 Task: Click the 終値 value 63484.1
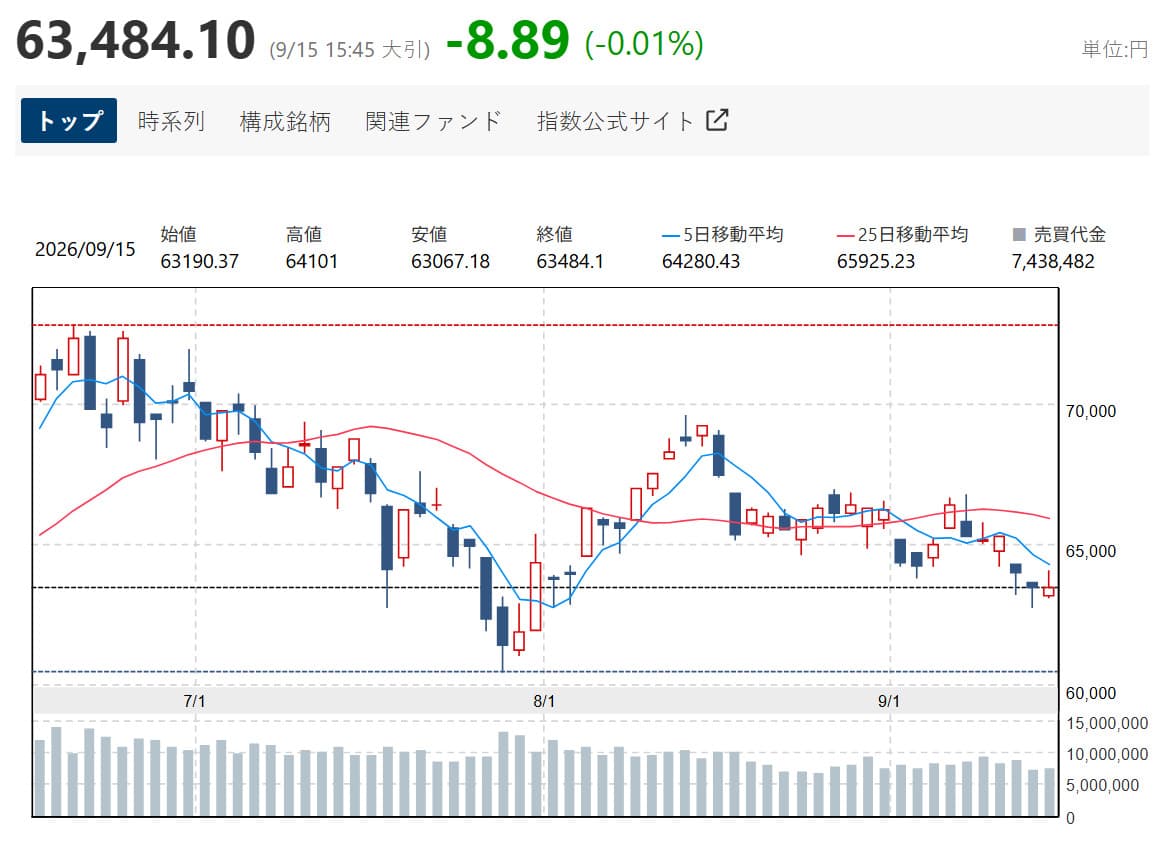(x=570, y=261)
